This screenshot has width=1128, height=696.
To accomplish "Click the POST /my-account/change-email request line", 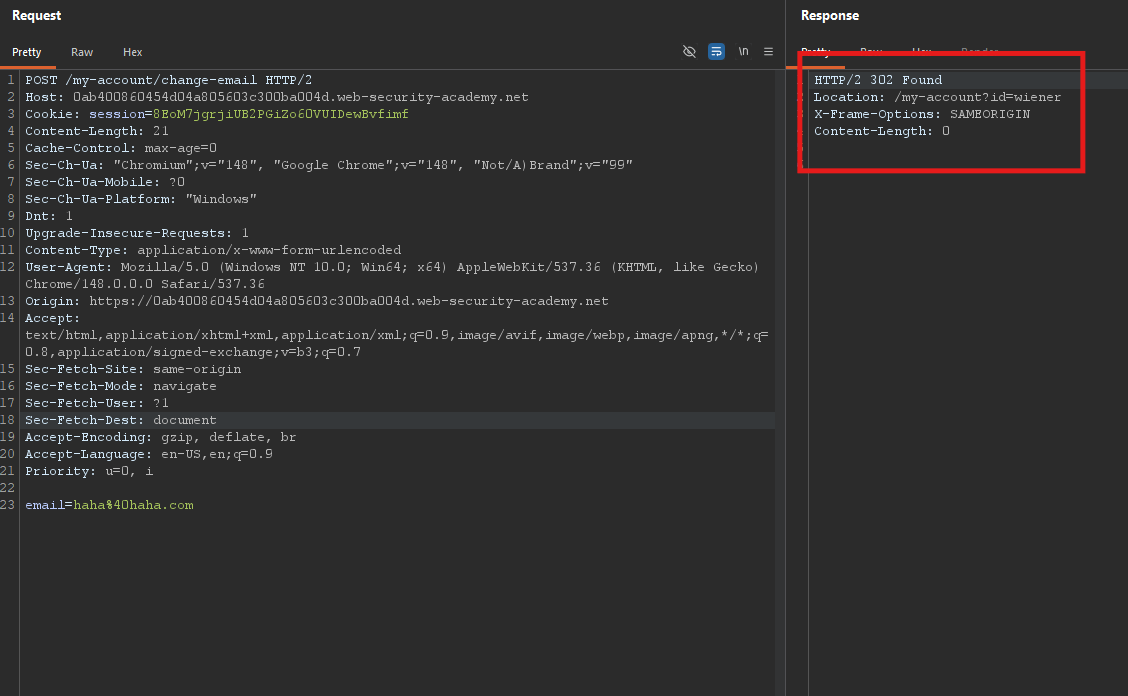I will (x=168, y=80).
